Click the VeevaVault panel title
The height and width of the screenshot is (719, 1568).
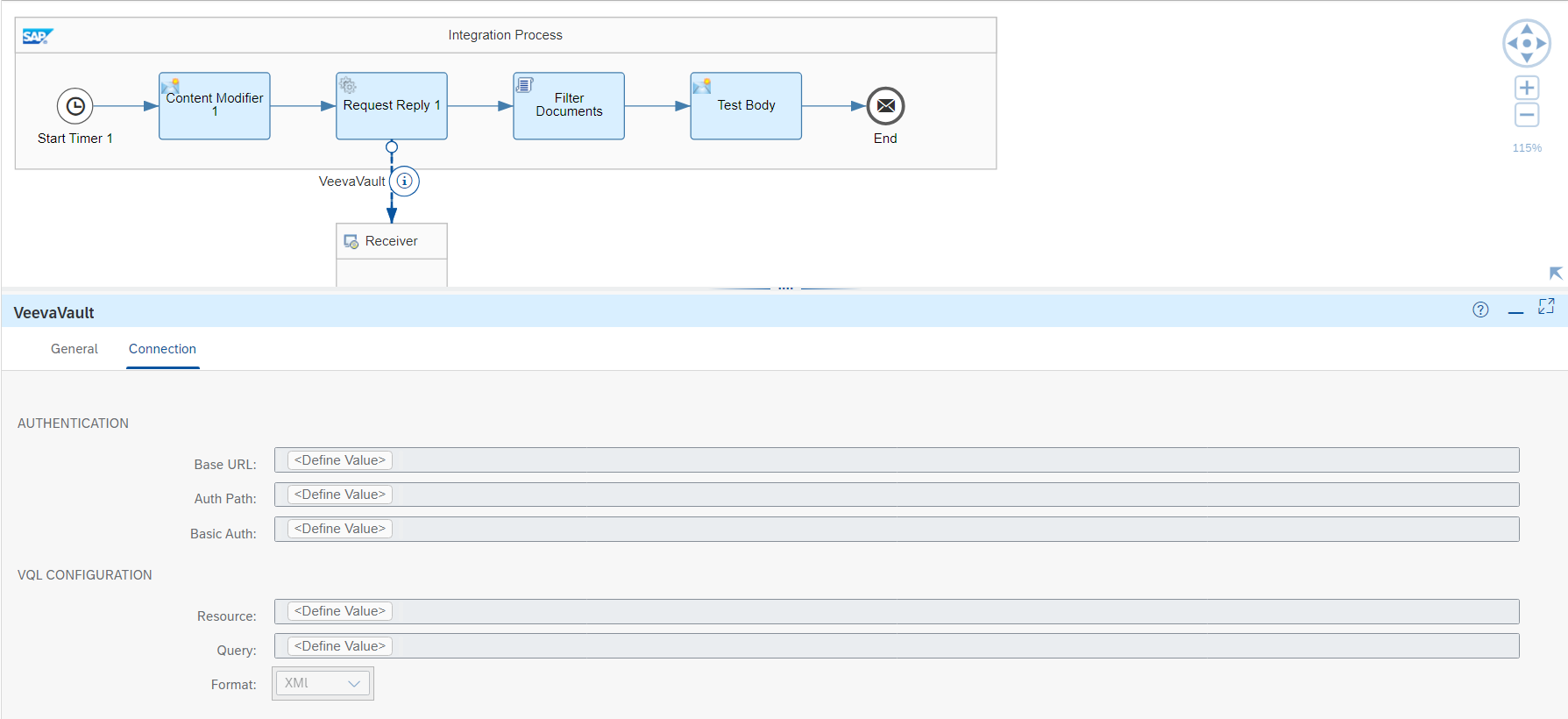(x=53, y=313)
